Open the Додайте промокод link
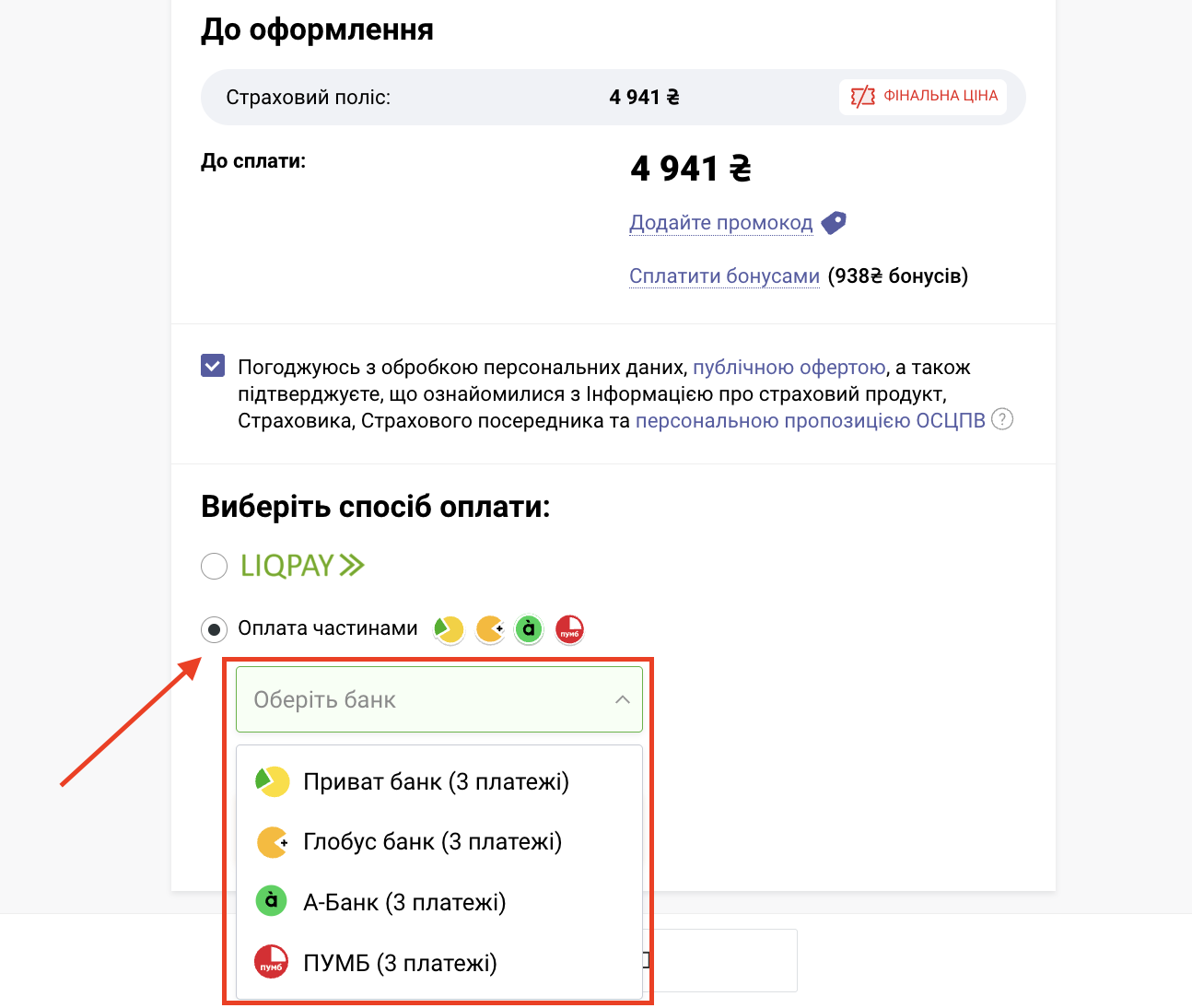 point(721,223)
